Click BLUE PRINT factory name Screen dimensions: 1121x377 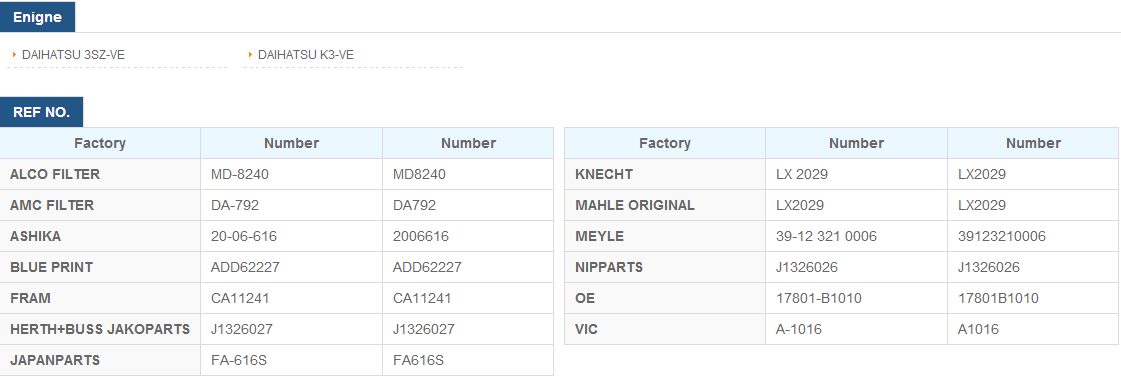51,268
